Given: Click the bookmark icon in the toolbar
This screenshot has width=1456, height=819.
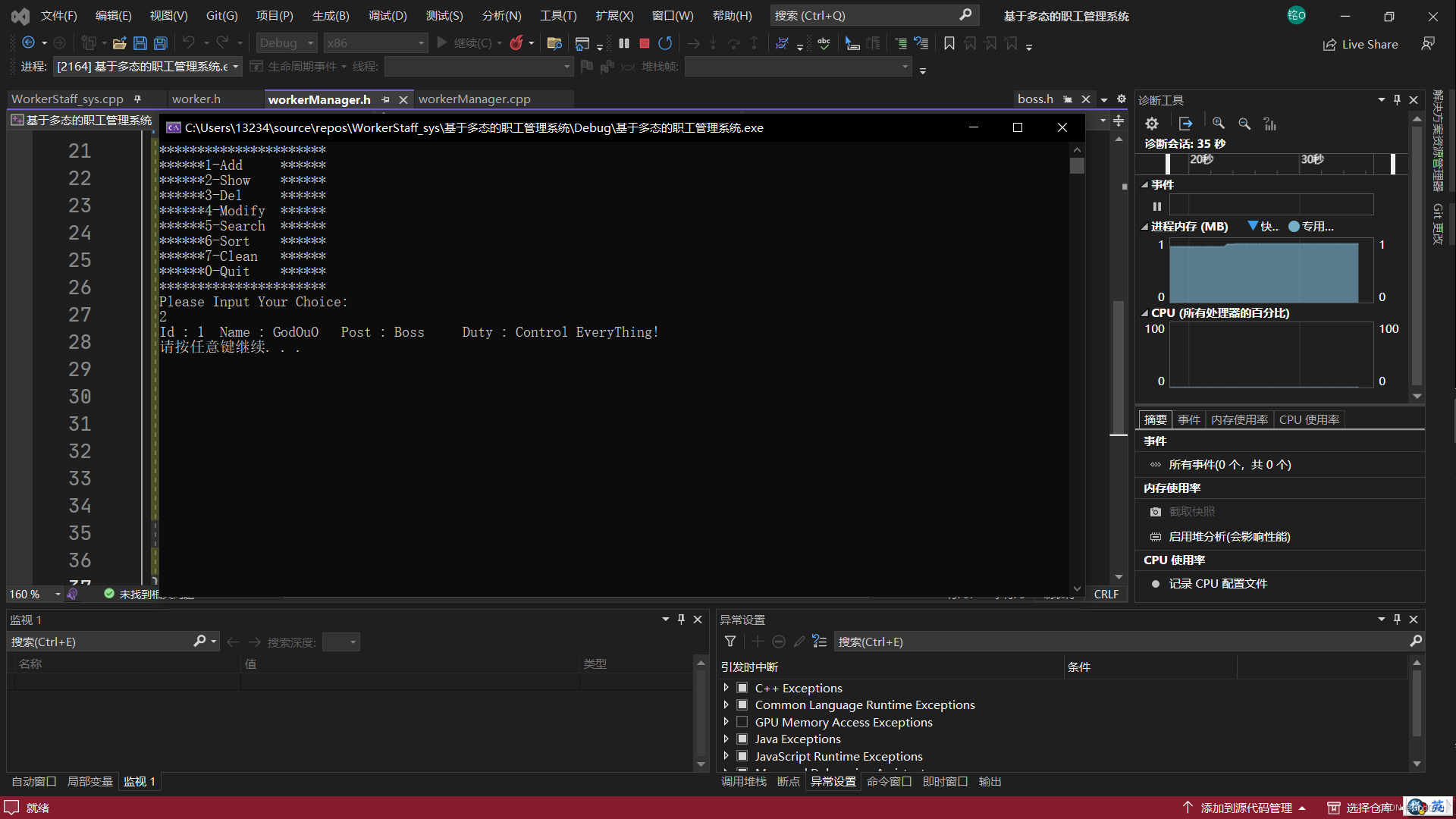Looking at the screenshot, I should pos(949,43).
